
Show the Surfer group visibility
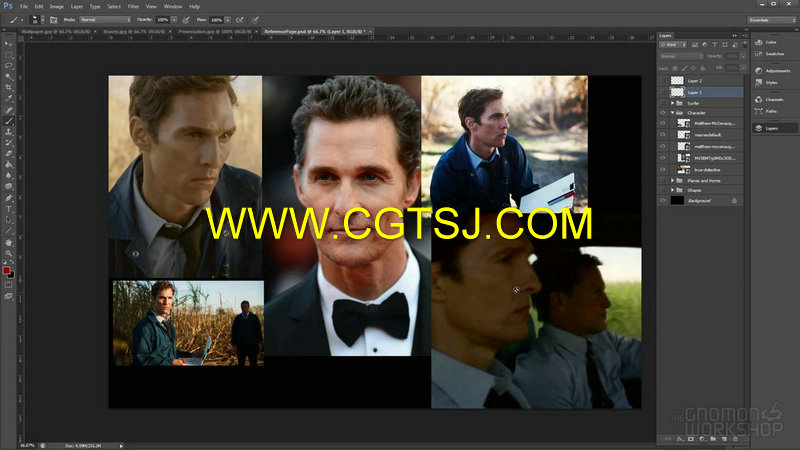(662, 103)
